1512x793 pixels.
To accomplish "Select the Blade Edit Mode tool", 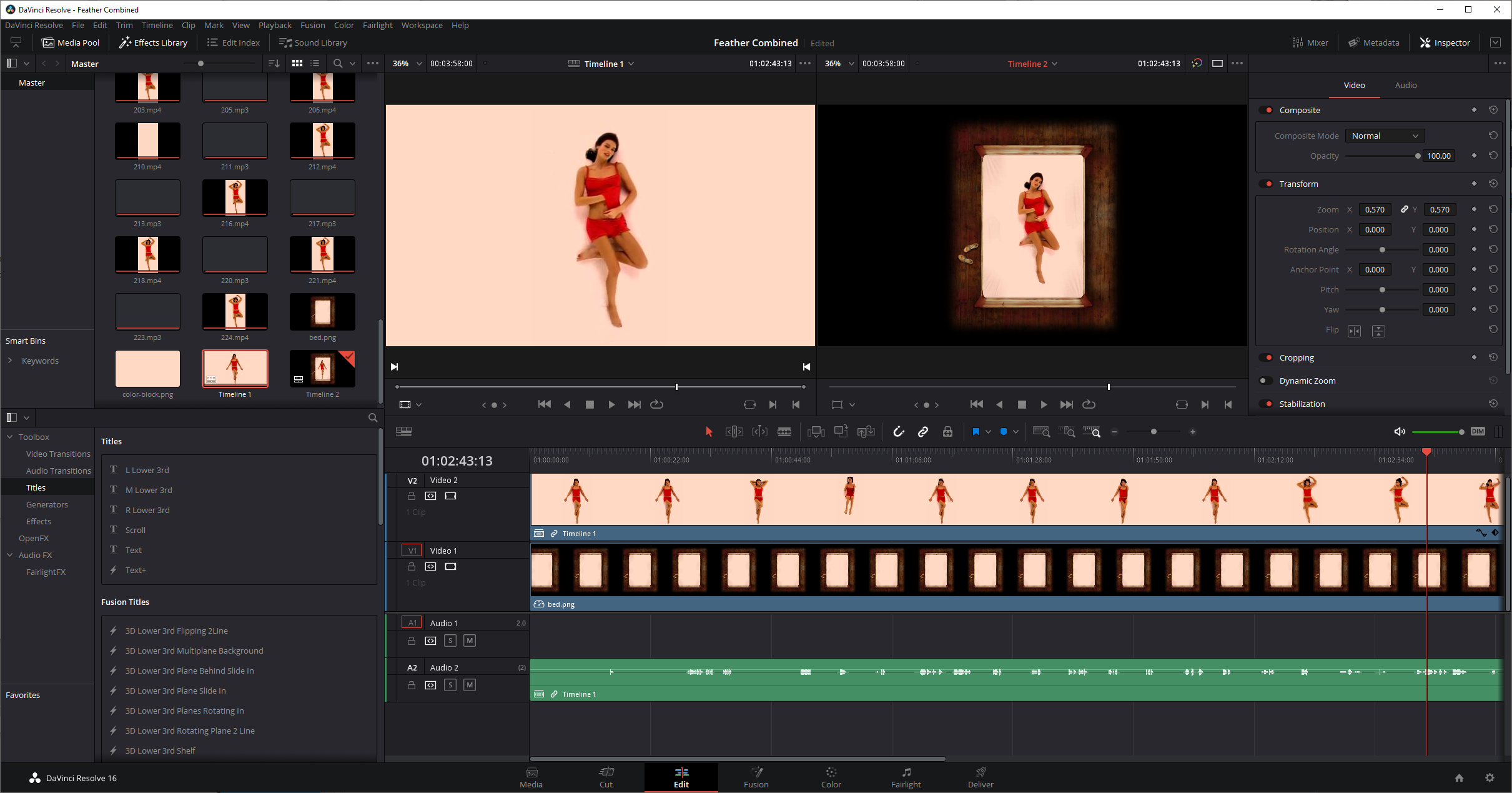I will [x=784, y=432].
